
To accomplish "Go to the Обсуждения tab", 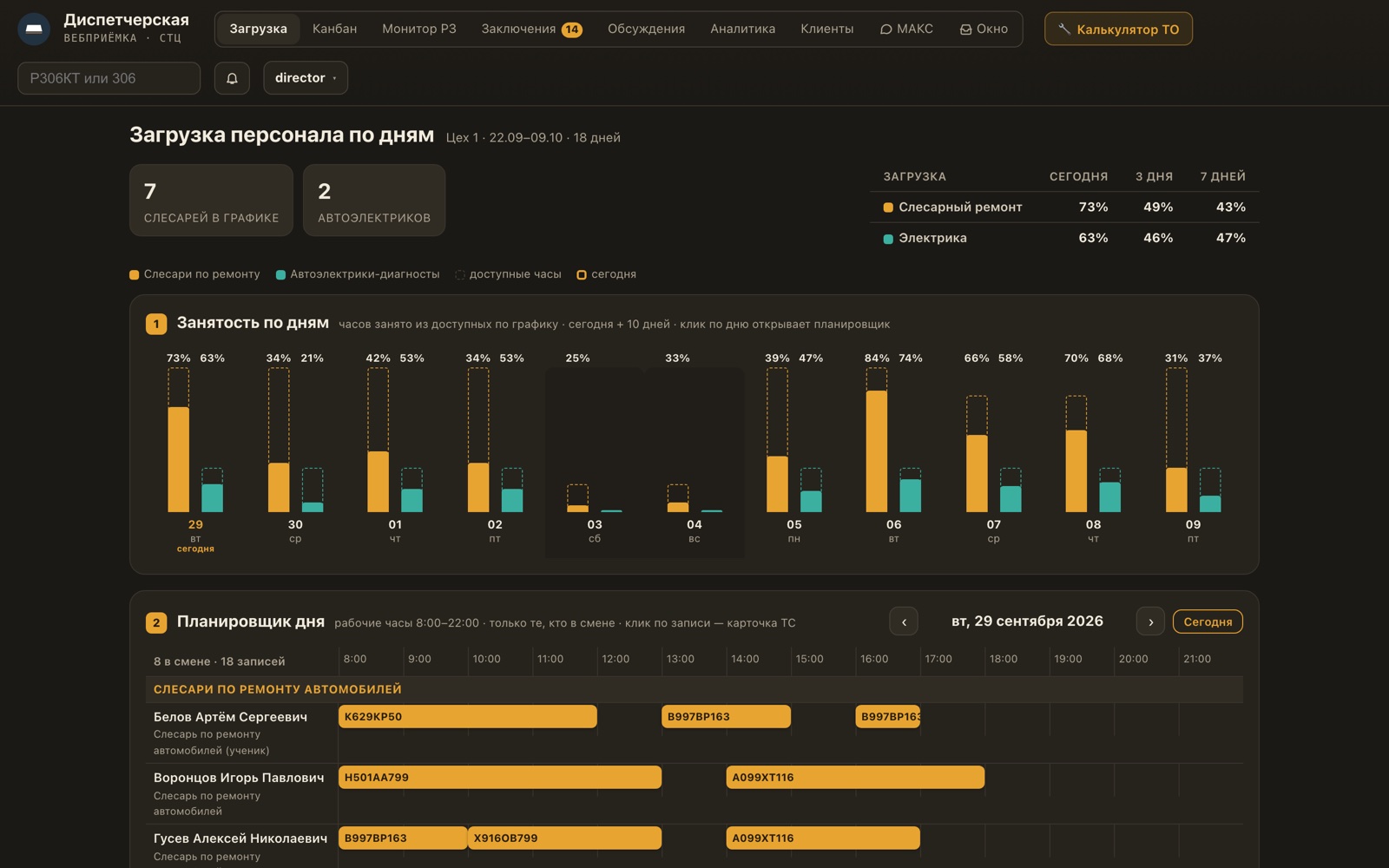I will 646,29.
